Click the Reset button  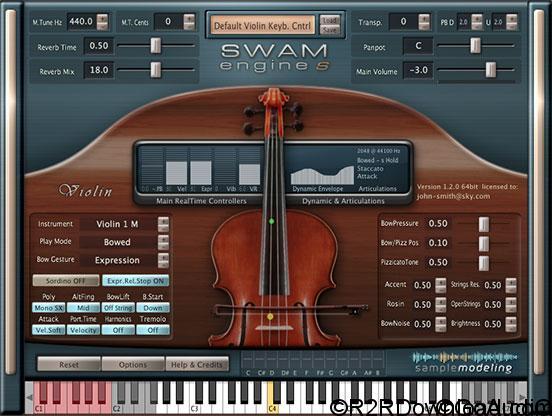pos(69,365)
